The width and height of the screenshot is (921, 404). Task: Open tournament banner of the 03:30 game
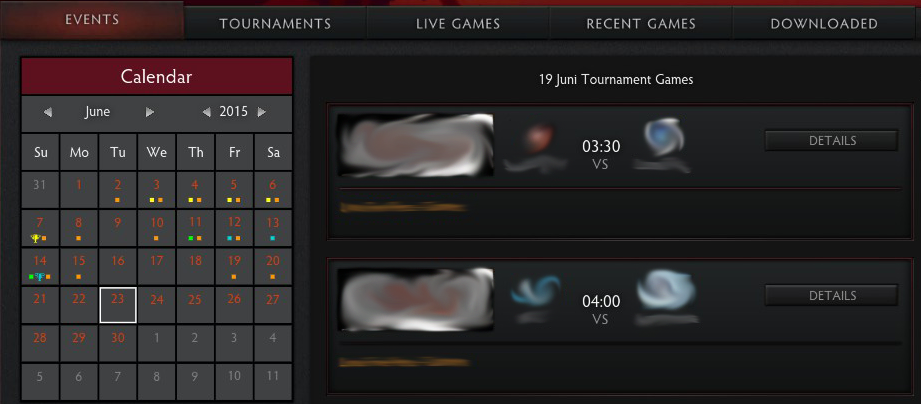coord(415,145)
